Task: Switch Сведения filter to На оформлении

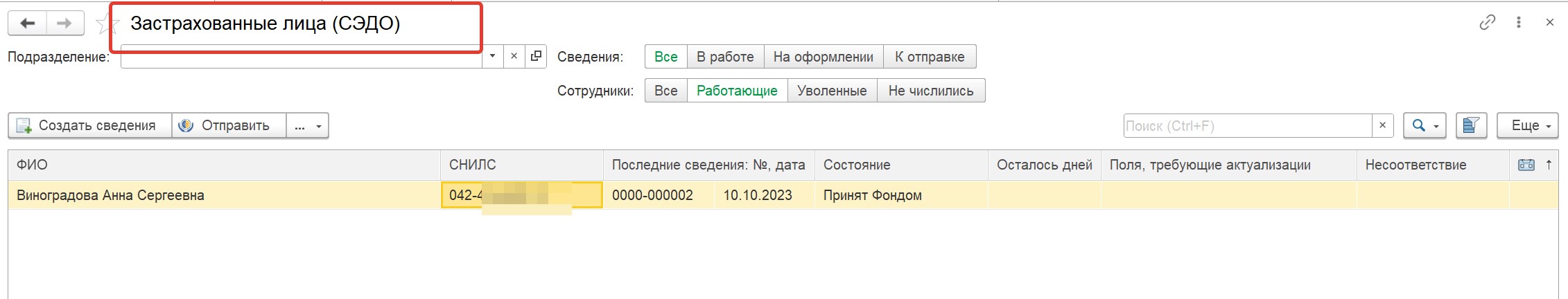Action: click(x=823, y=57)
